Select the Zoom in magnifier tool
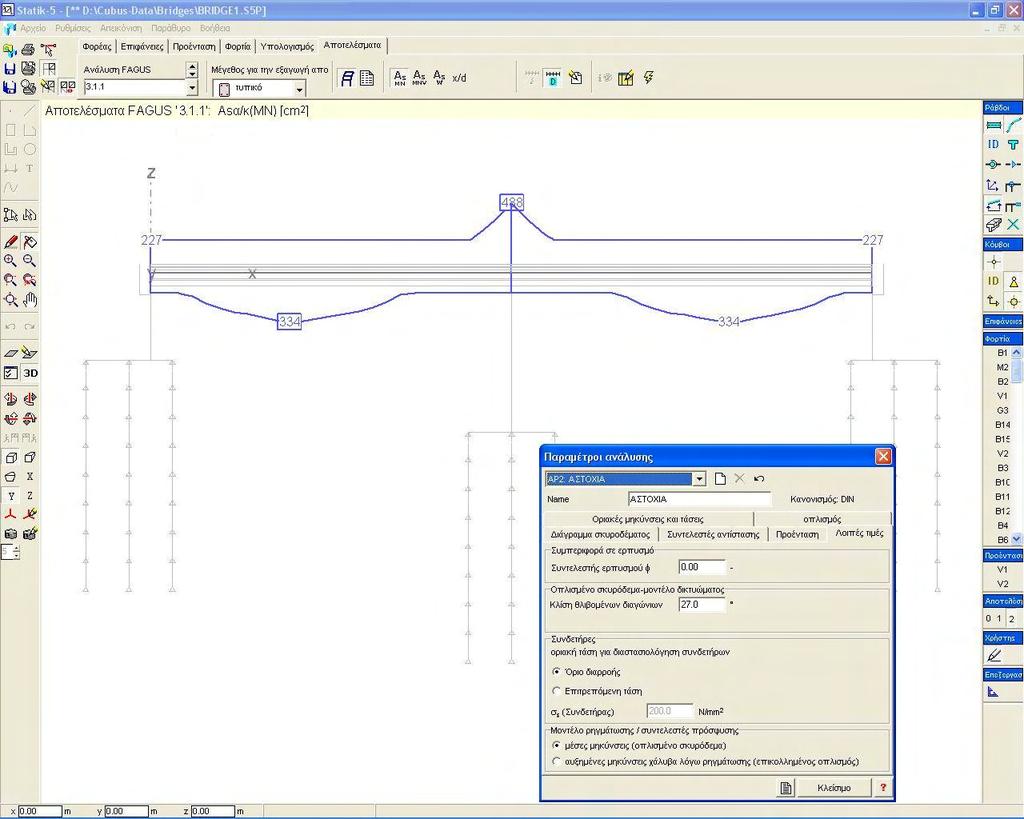 click(x=10, y=261)
